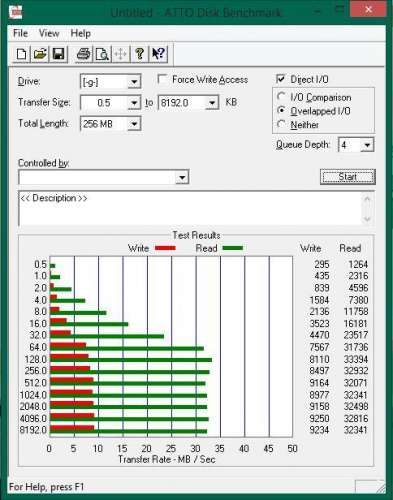Click the 1024.0 row label
The height and width of the screenshot is (500, 393).
pos(33,395)
